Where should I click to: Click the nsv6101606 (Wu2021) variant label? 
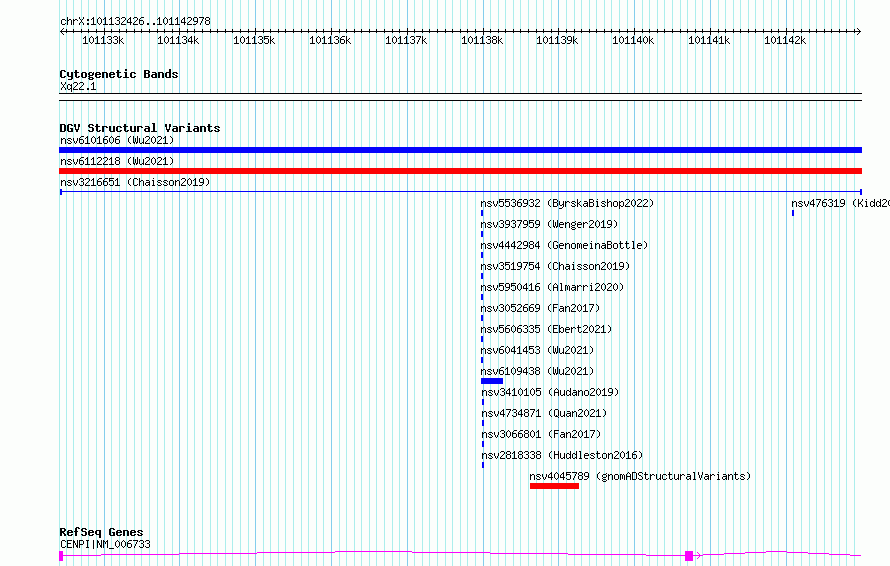[117, 140]
